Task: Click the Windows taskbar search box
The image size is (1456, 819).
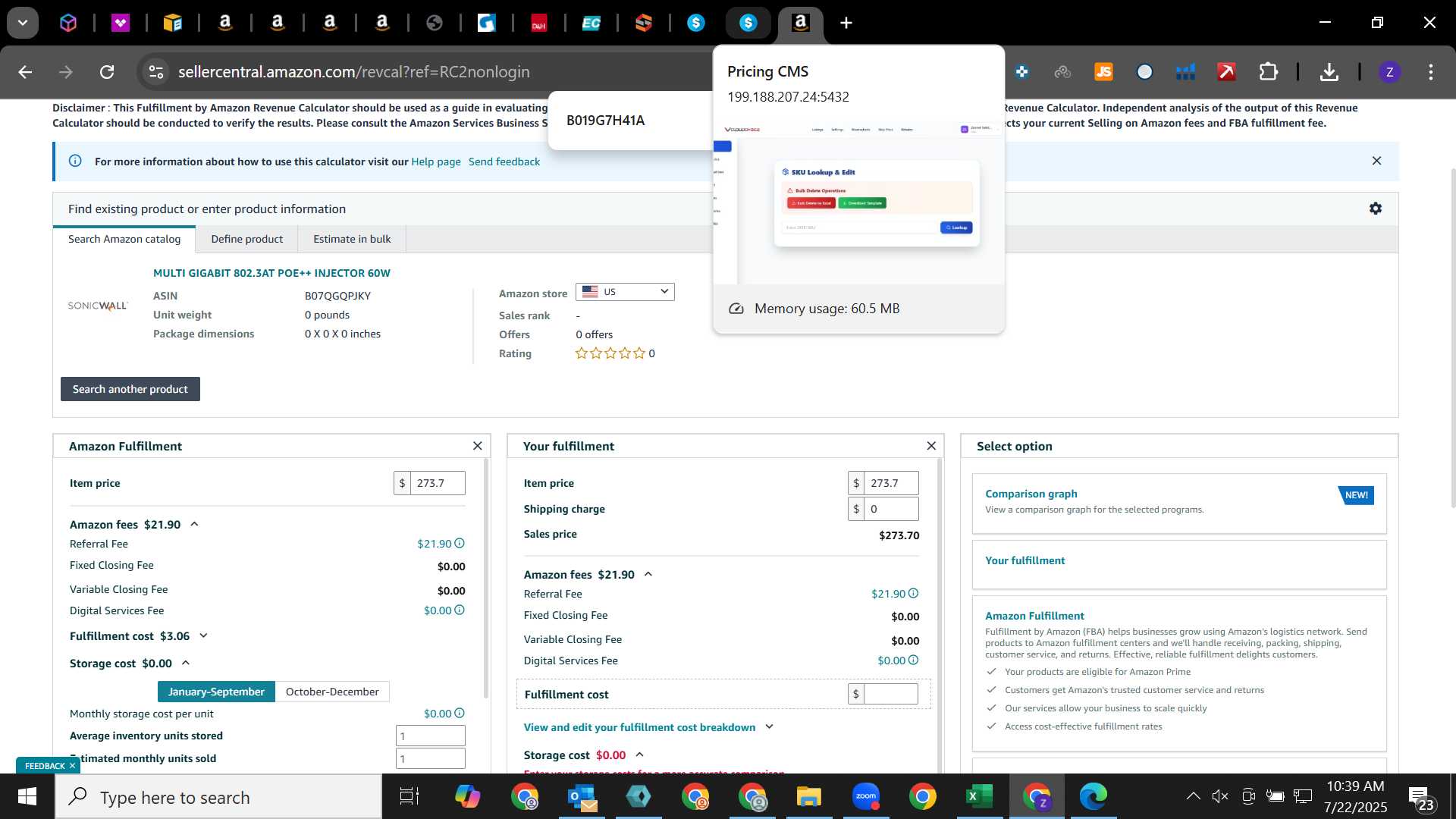Action: 218,797
